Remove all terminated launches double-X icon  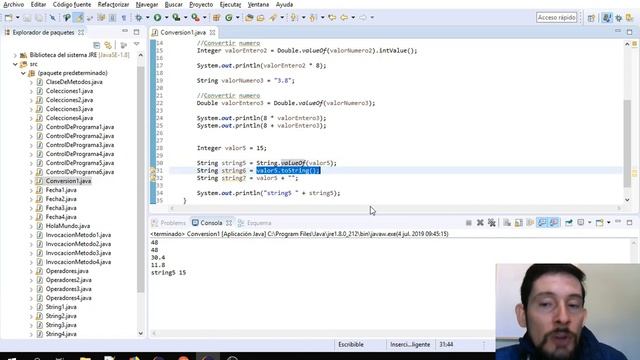click(492, 222)
